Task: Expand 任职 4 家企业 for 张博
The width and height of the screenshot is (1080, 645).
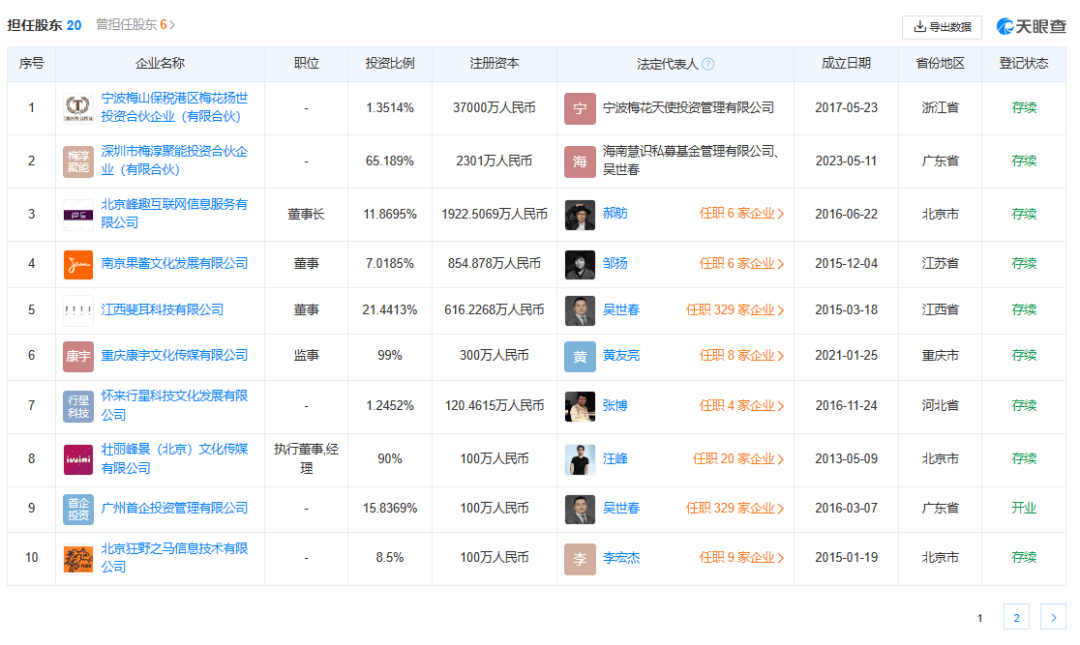Action: pyautogui.click(x=741, y=406)
